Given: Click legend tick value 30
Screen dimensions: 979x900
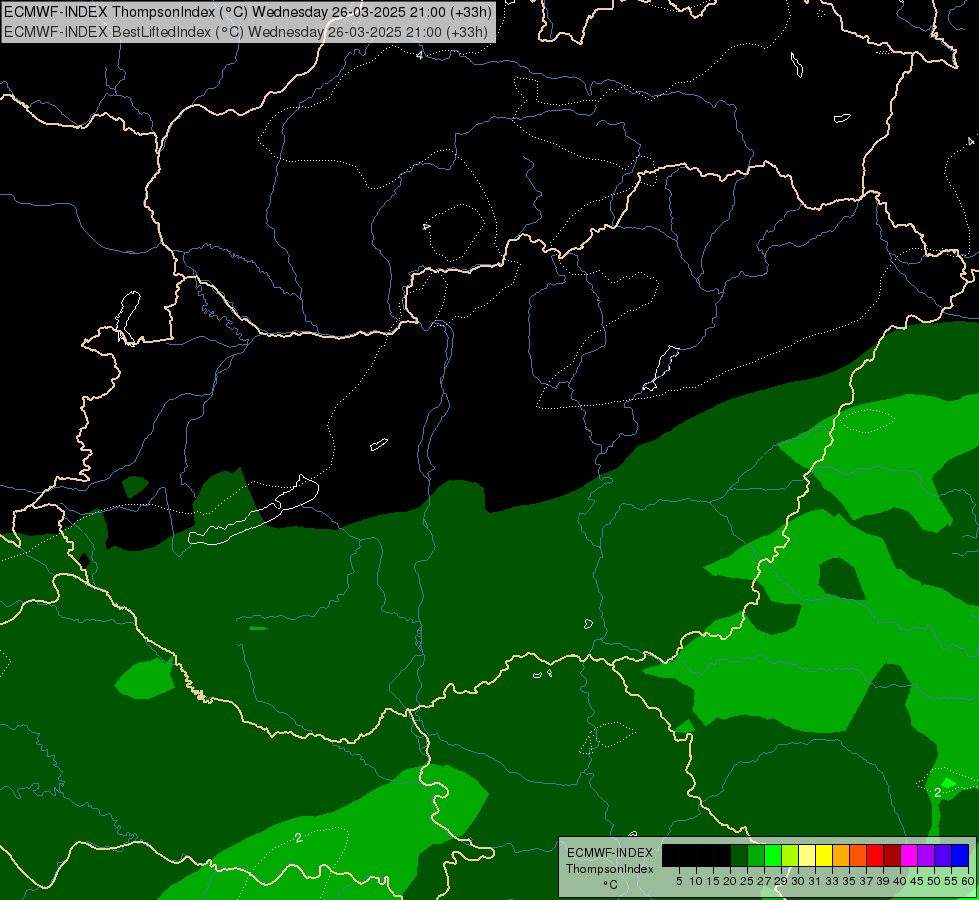Looking at the screenshot, I should coord(798,881).
